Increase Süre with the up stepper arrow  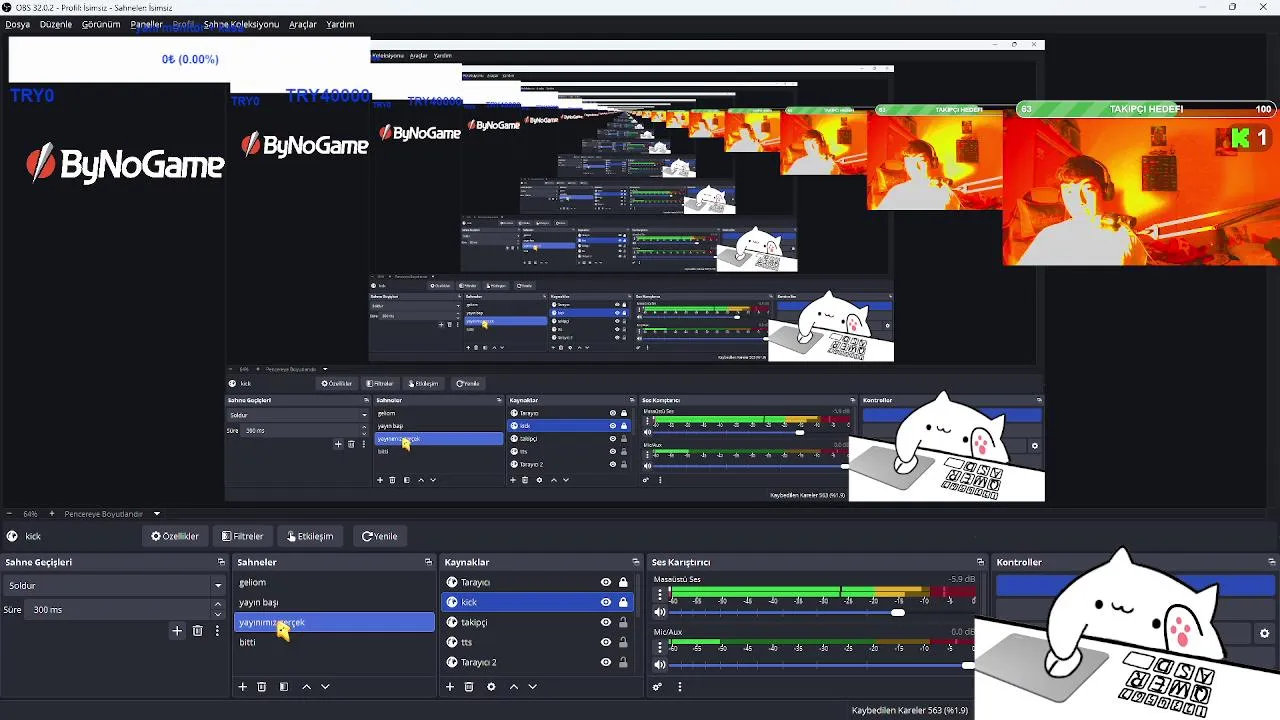tap(218, 604)
